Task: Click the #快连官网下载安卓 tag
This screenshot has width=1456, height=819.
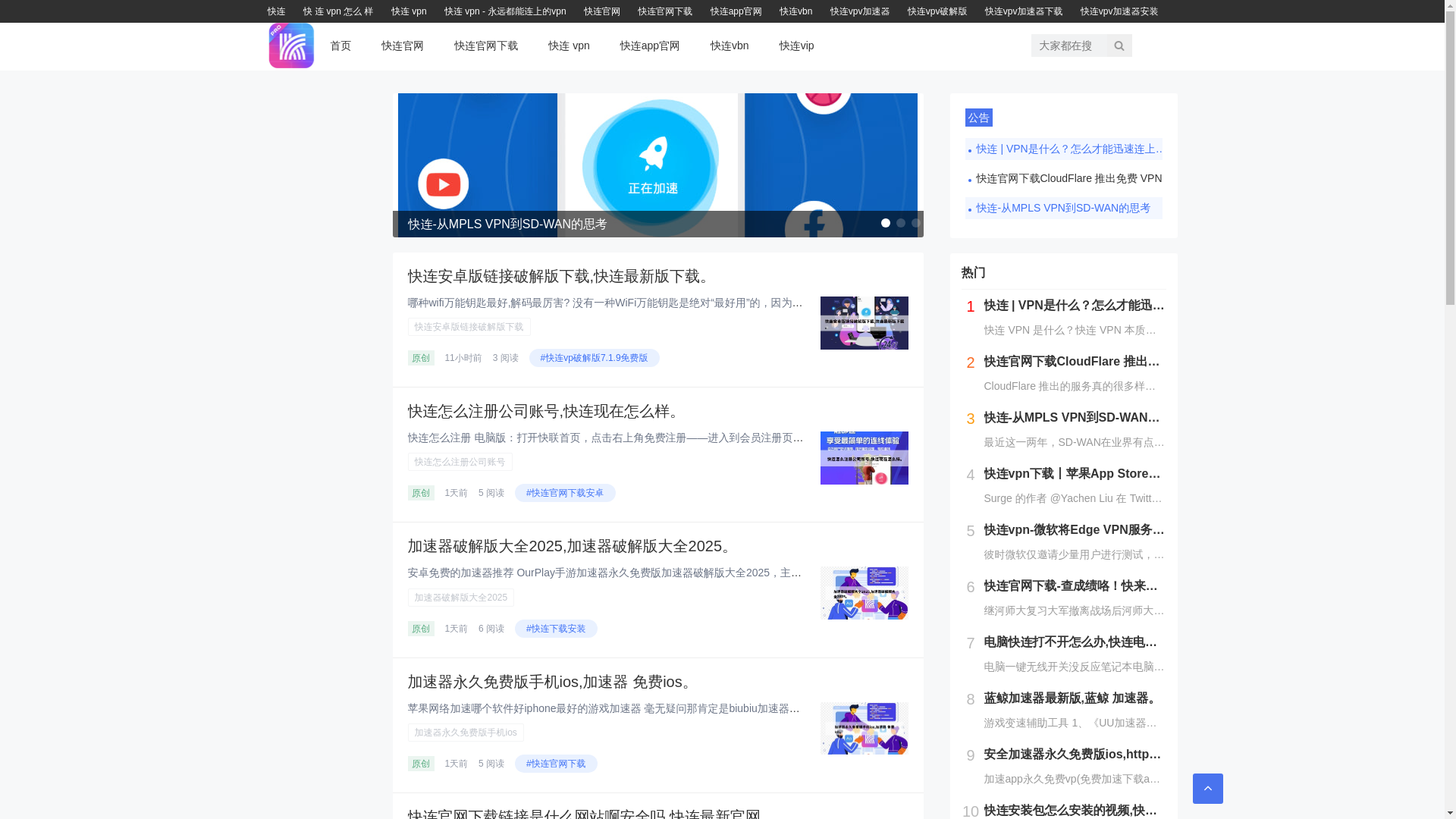Action: (565, 493)
